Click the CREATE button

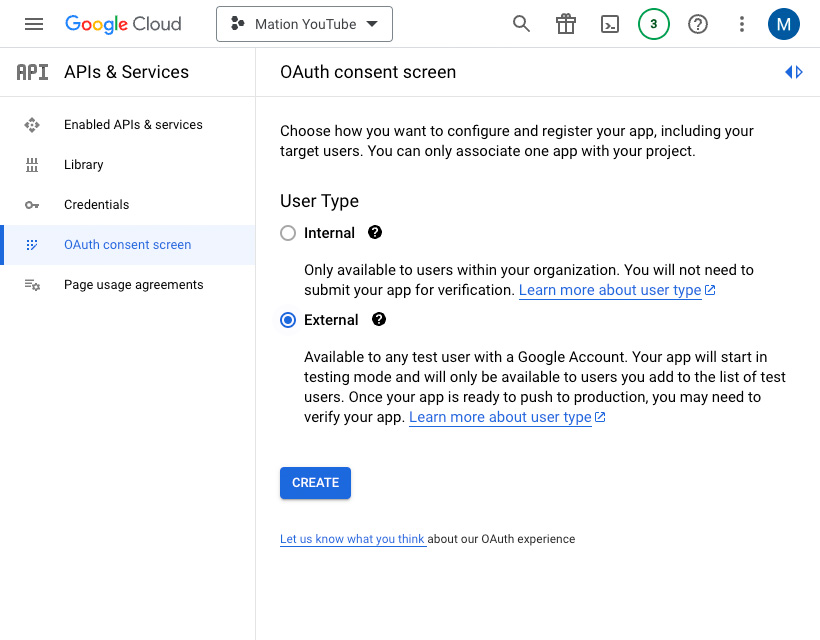pos(315,483)
